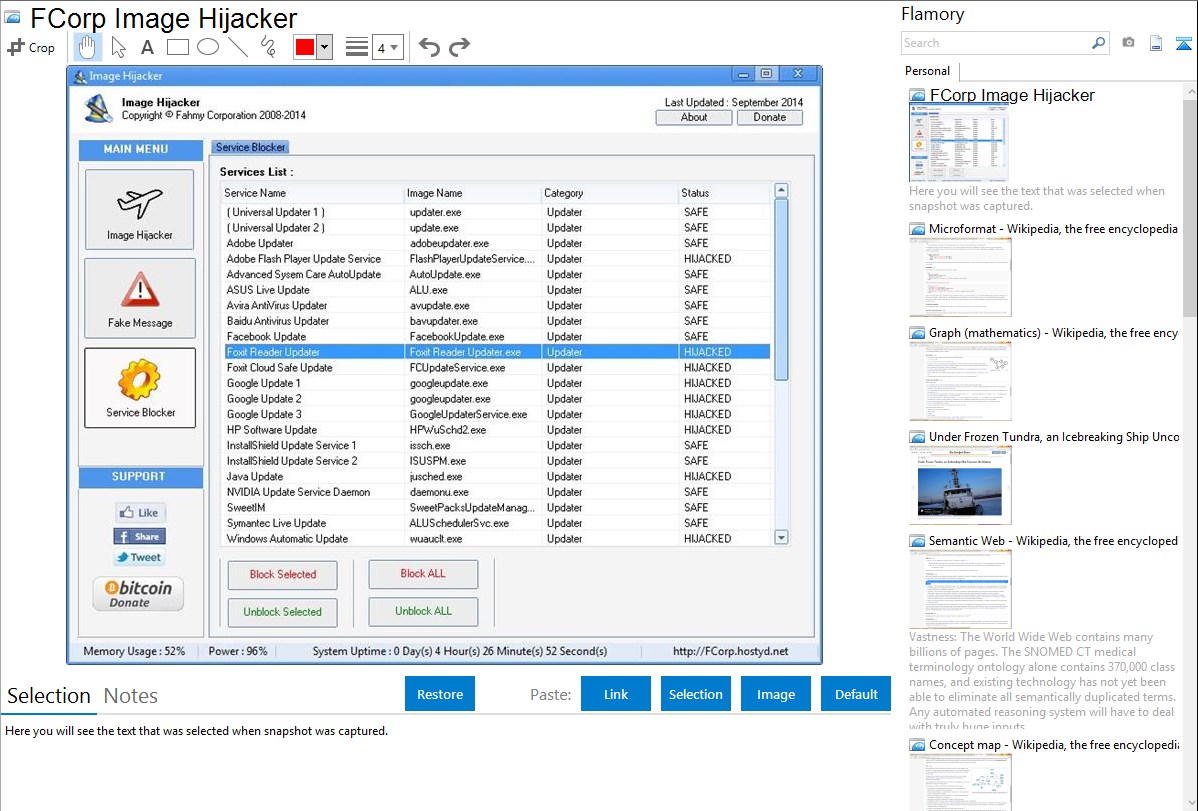
Task: Select the Facebook Update row
Action: (x=496, y=336)
